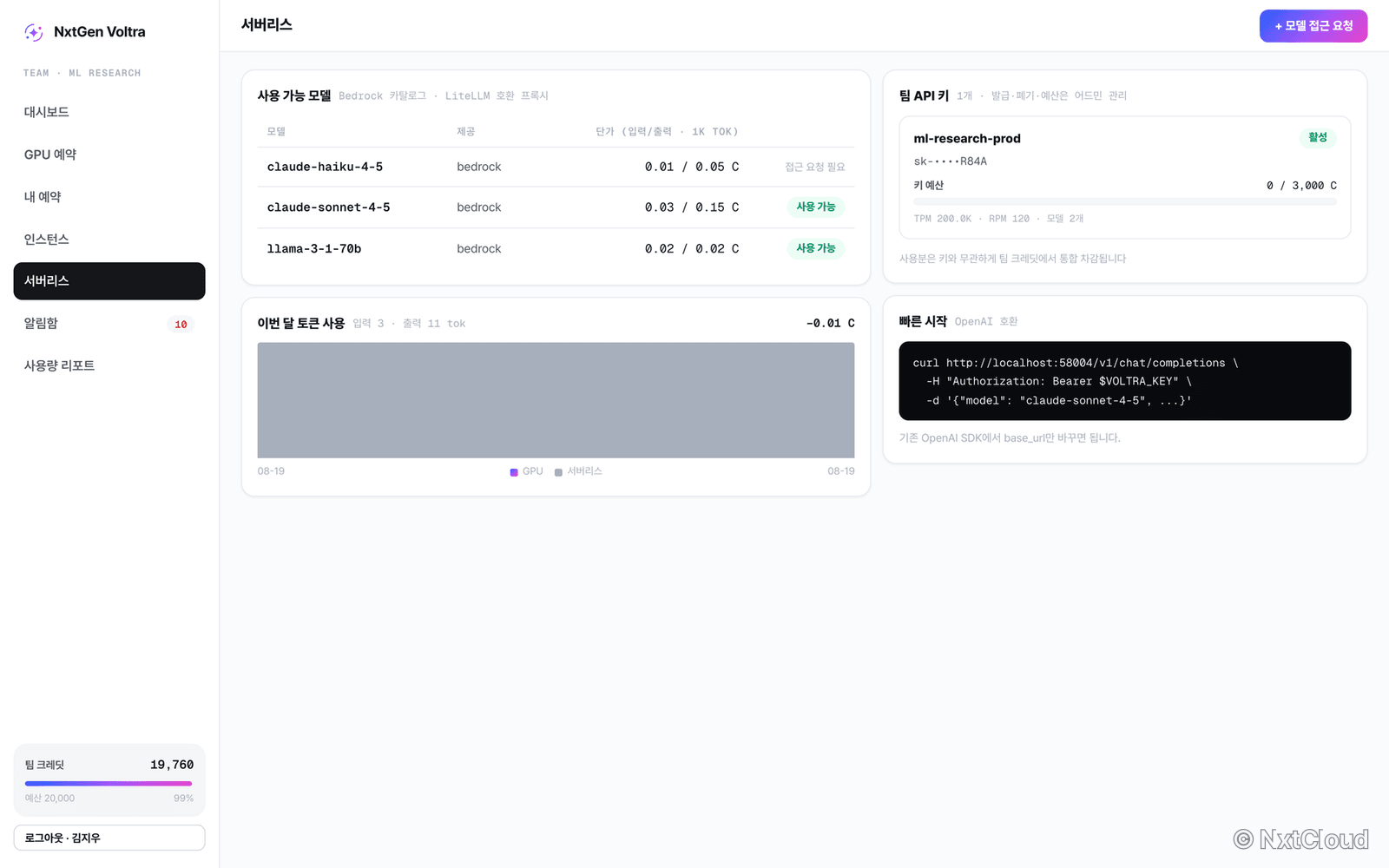This screenshot has width=1389, height=868.
Task: Click the 키 예산 progress bar
Action: coord(1125,201)
